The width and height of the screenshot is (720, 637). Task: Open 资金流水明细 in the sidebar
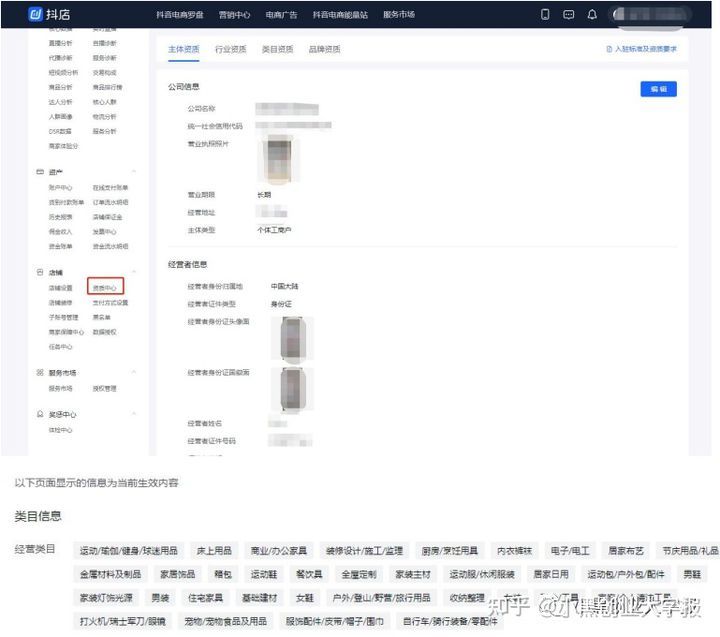point(110,247)
